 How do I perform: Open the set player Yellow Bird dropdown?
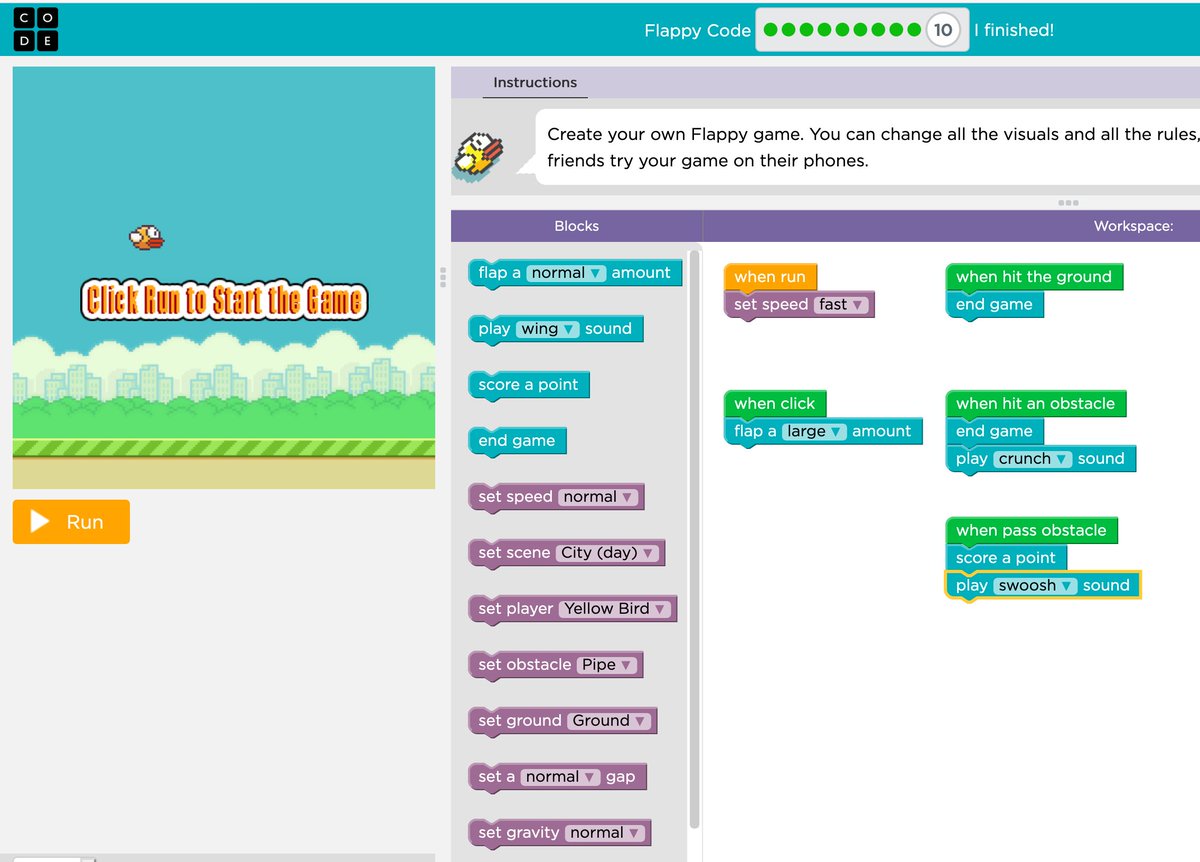tap(615, 609)
